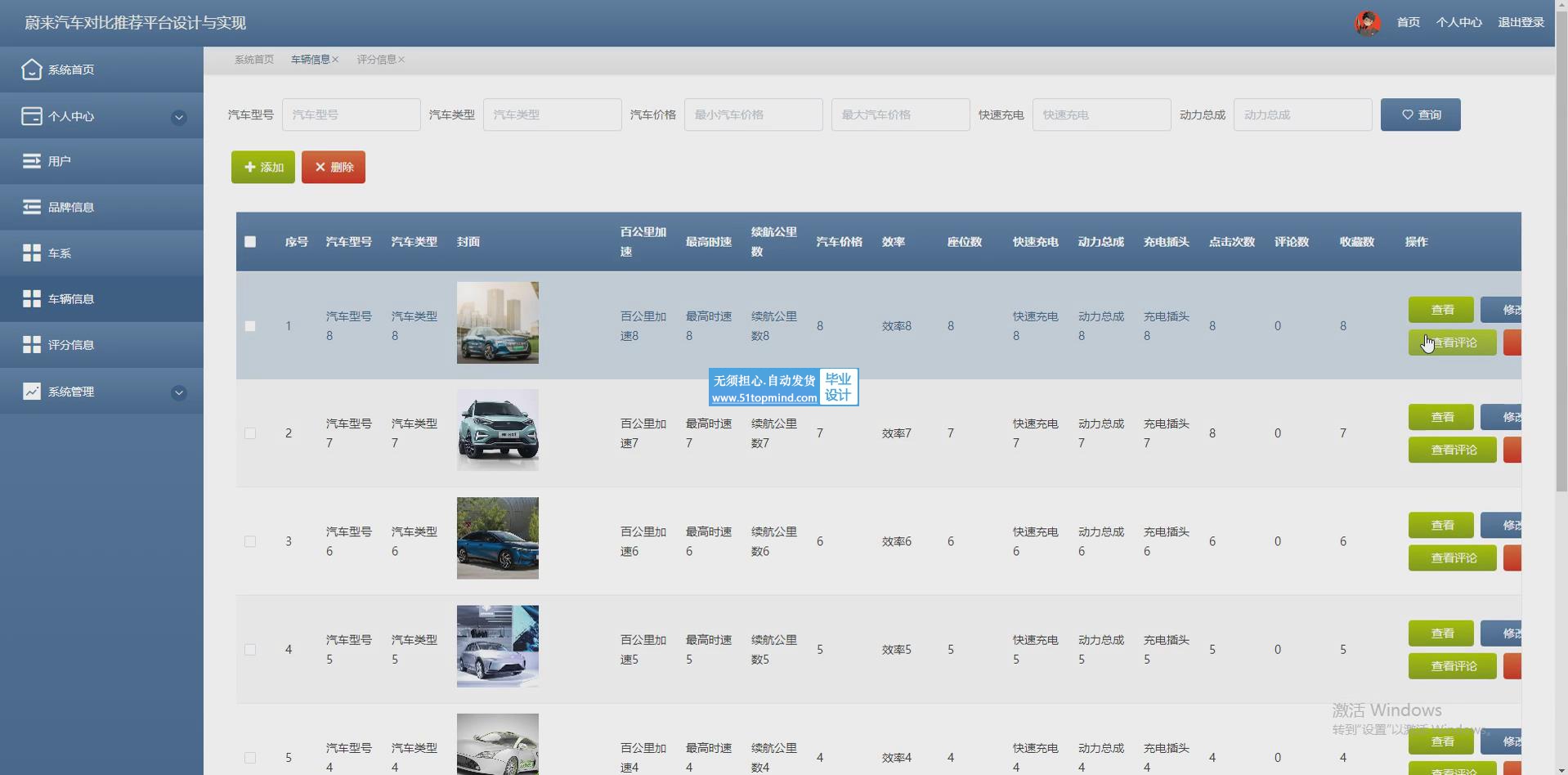Click the grid icon beside 车辆信息
The width and height of the screenshot is (1568, 775).
tap(31, 298)
